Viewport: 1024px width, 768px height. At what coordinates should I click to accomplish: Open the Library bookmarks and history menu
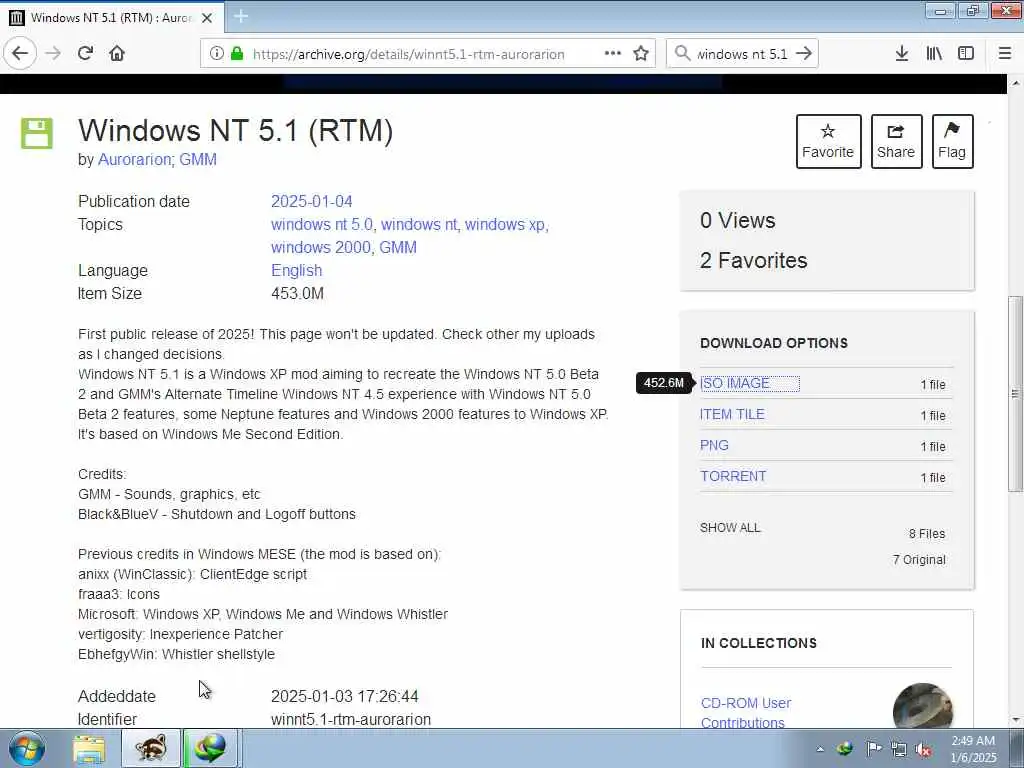[x=934, y=54]
